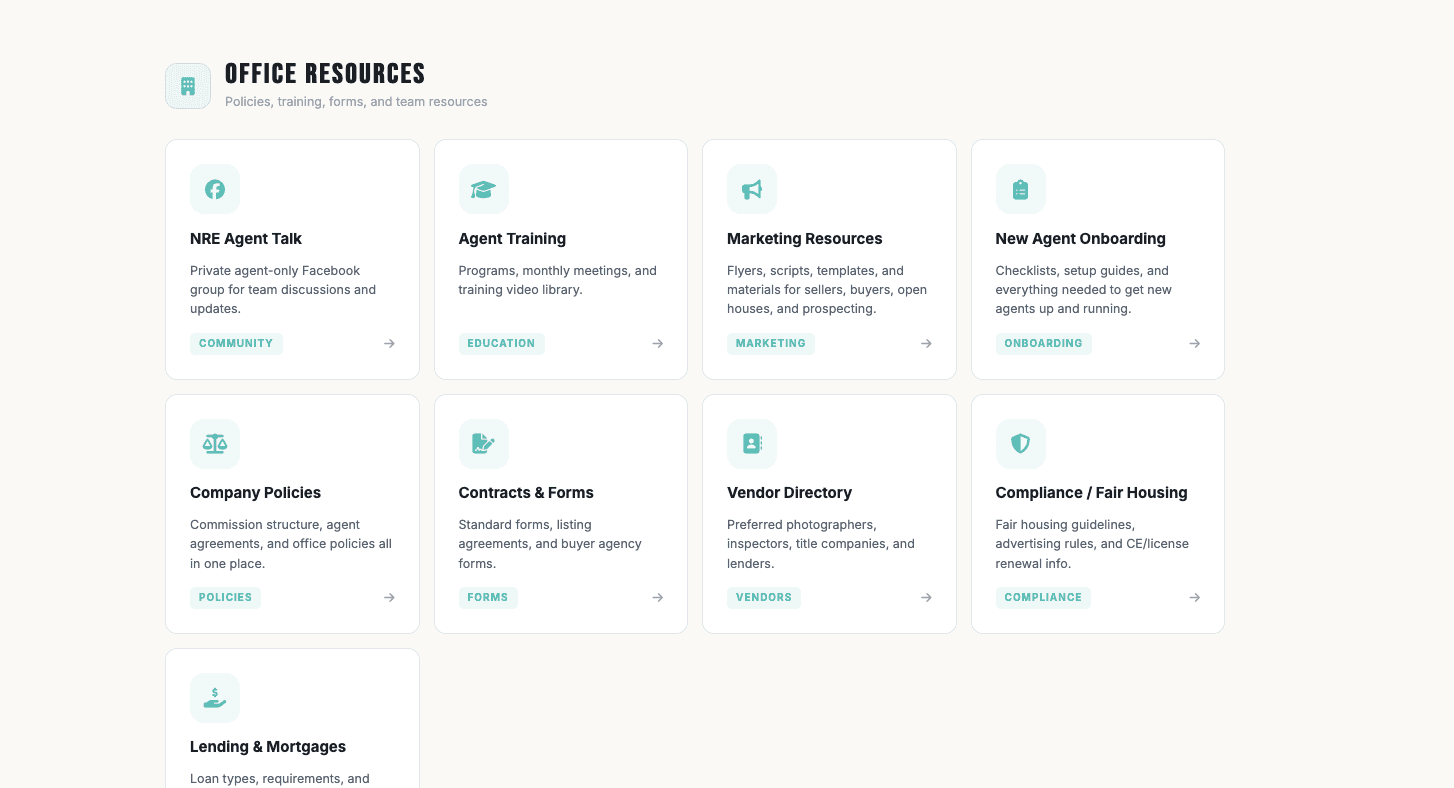The image size is (1454, 788).
Task: Click the arrow on the Agent Training card
Action: (658, 343)
